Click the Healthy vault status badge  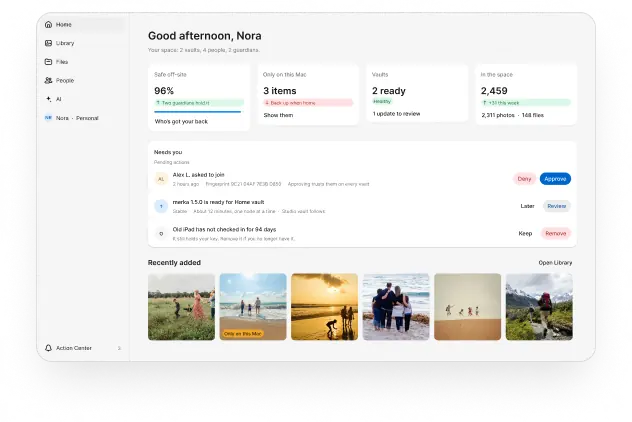pyautogui.click(x=382, y=101)
